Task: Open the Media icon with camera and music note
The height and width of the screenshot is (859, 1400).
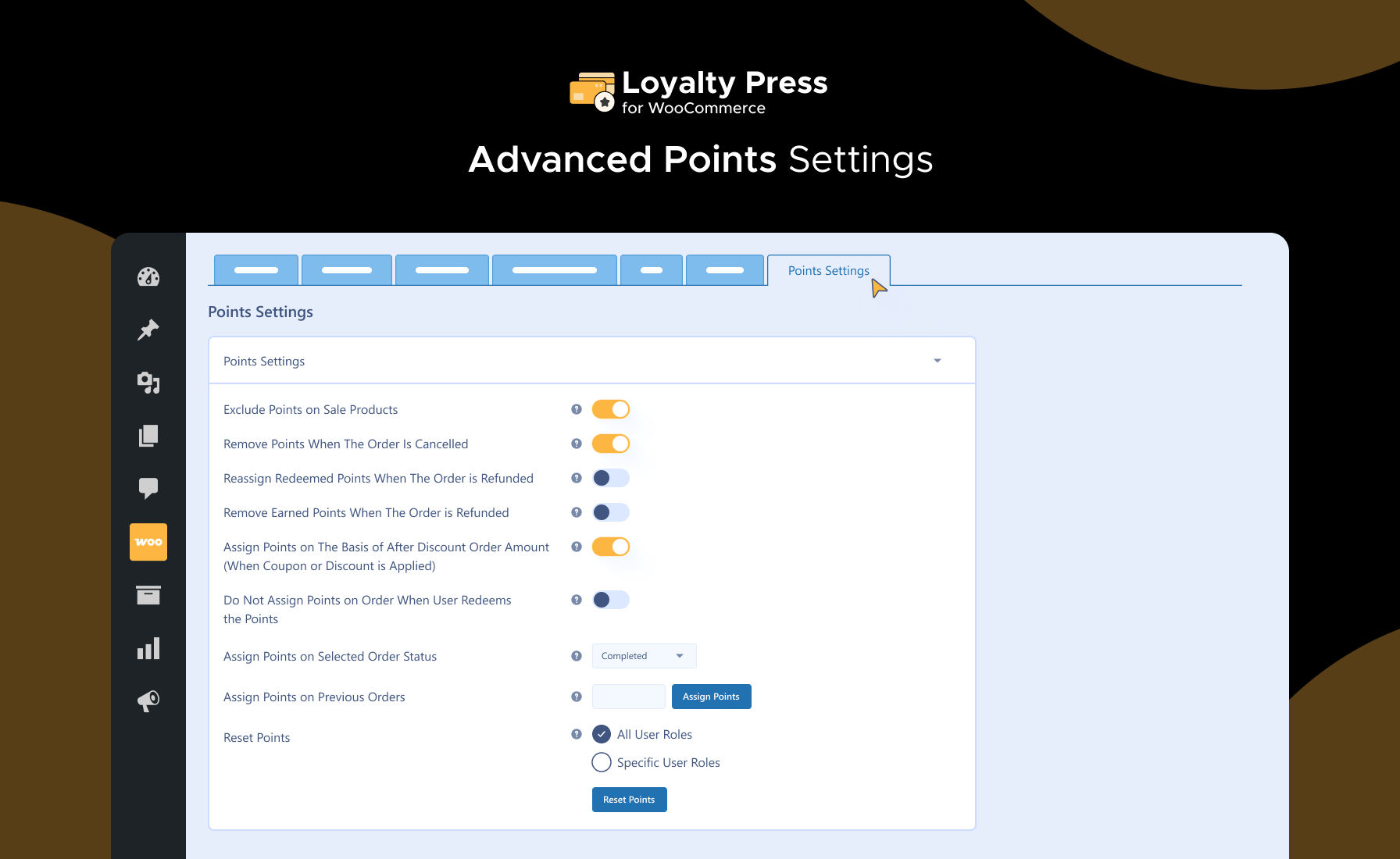Action: coord(148,383)
